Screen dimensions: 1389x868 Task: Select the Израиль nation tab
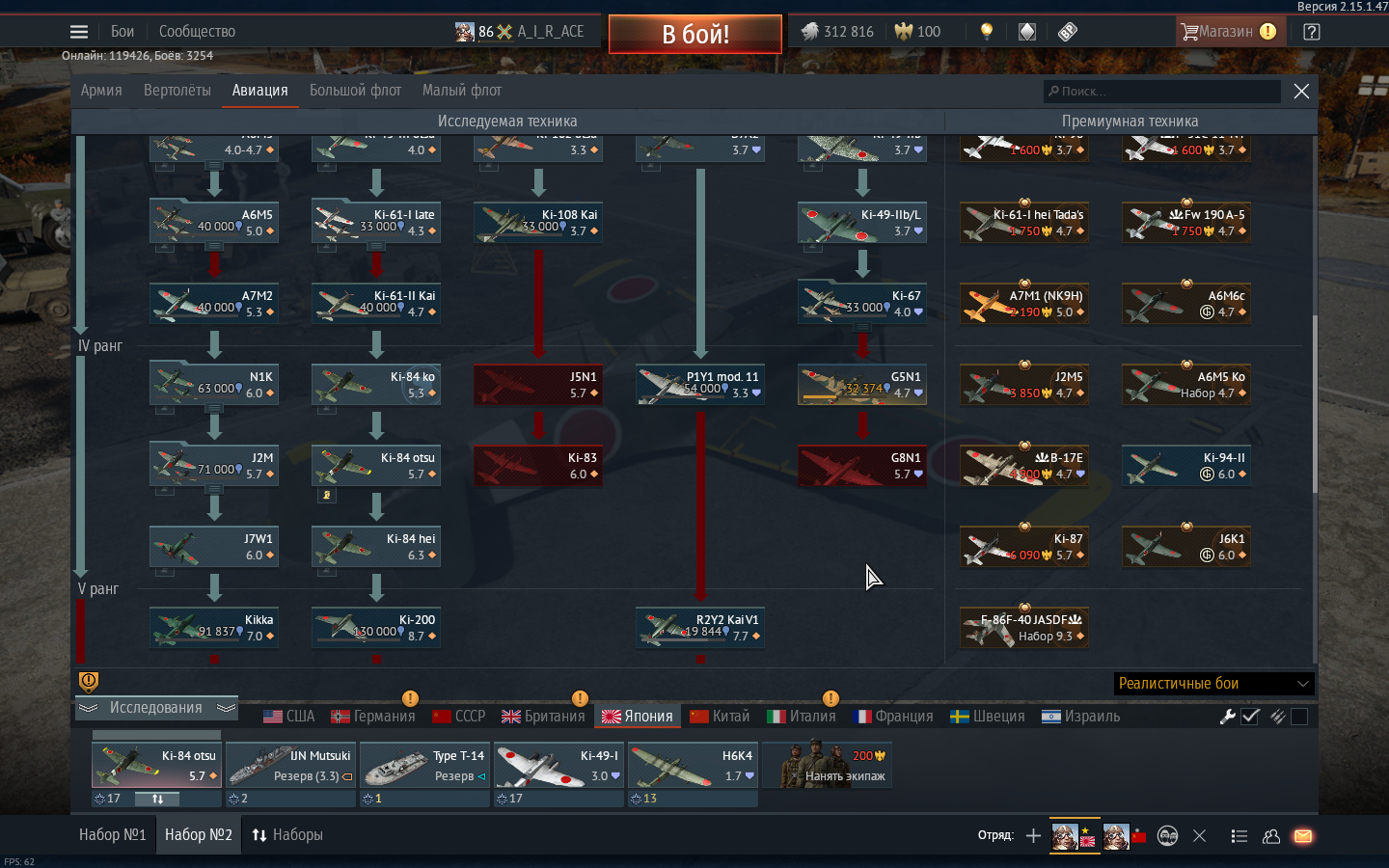1081,717
